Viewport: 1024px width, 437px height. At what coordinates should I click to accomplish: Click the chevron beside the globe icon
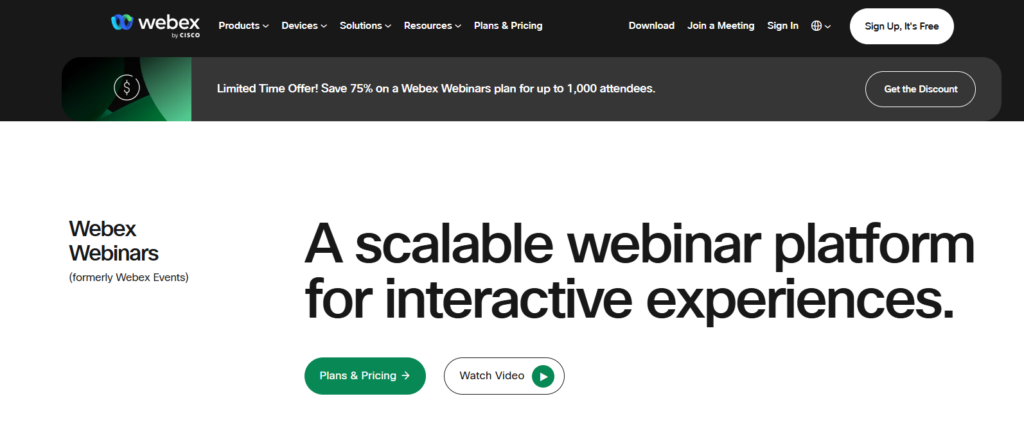click(x=828, y=27)
